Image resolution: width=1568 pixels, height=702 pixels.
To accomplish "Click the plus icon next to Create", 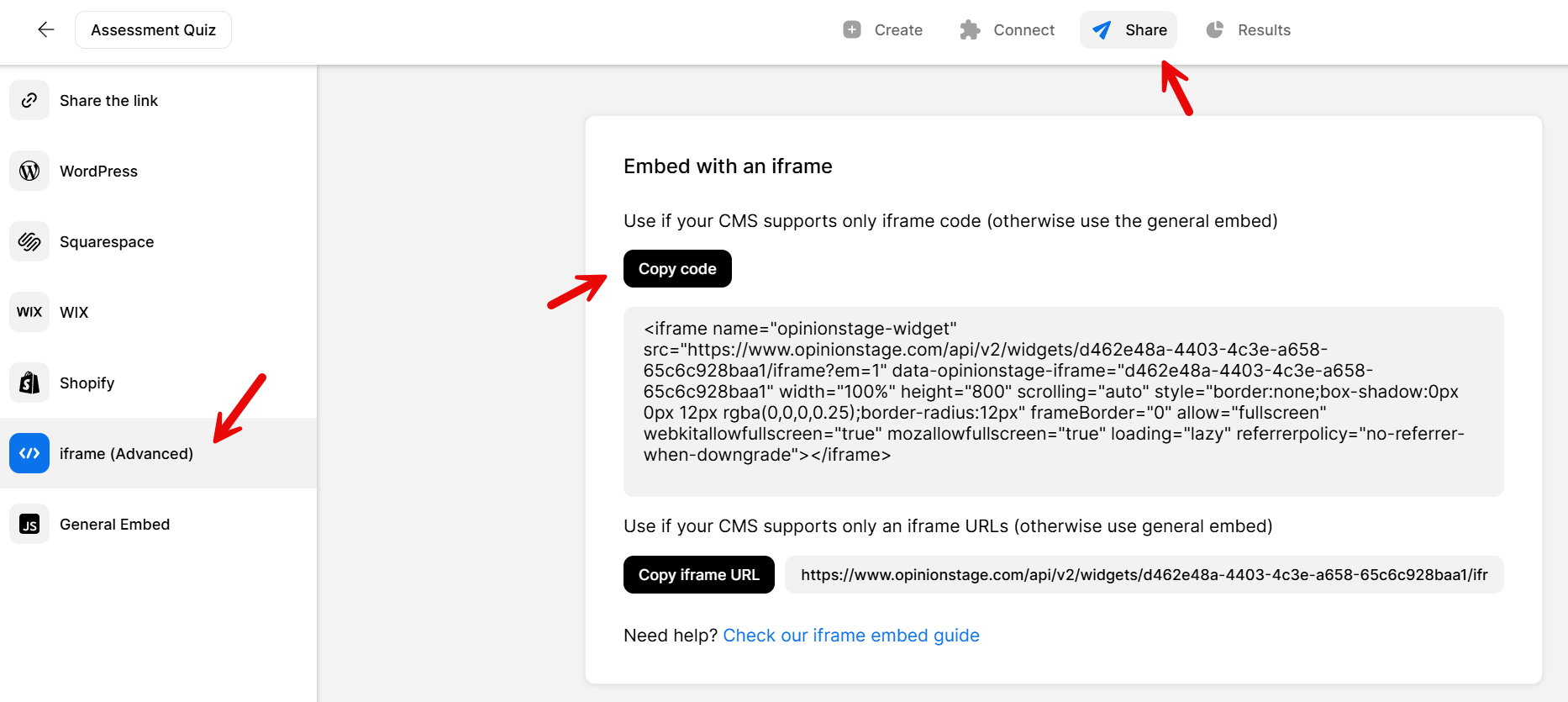I will pyautogui.click(x=851, y=29).
